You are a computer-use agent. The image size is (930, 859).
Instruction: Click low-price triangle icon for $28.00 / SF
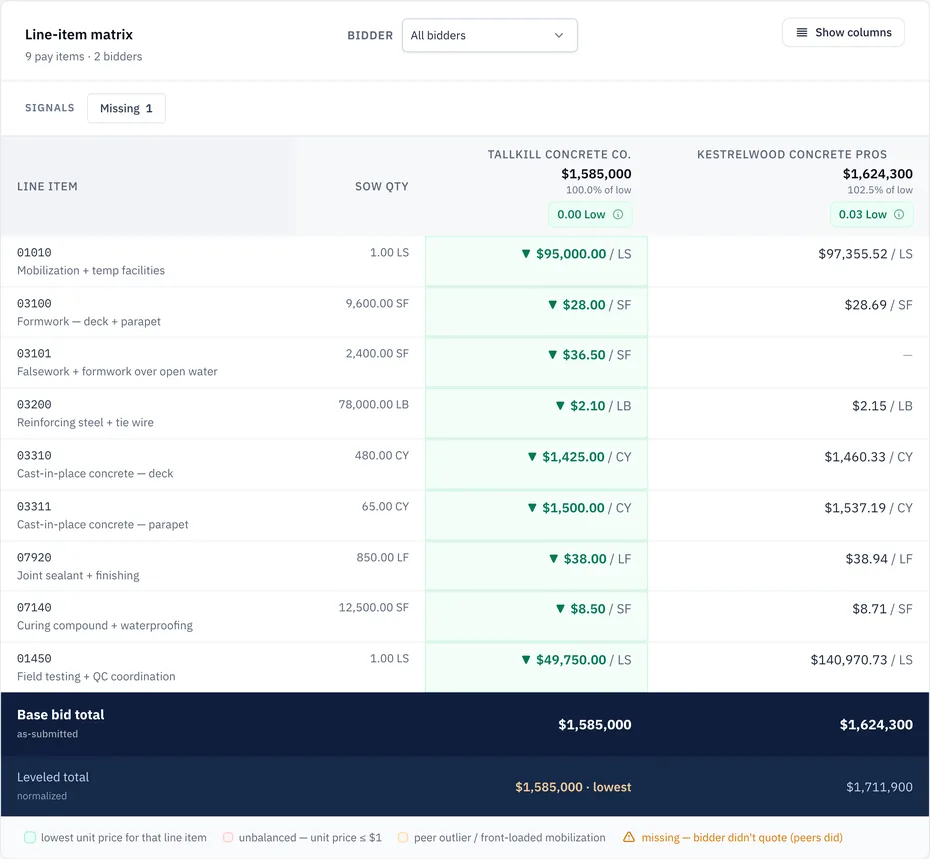[552, 305]
